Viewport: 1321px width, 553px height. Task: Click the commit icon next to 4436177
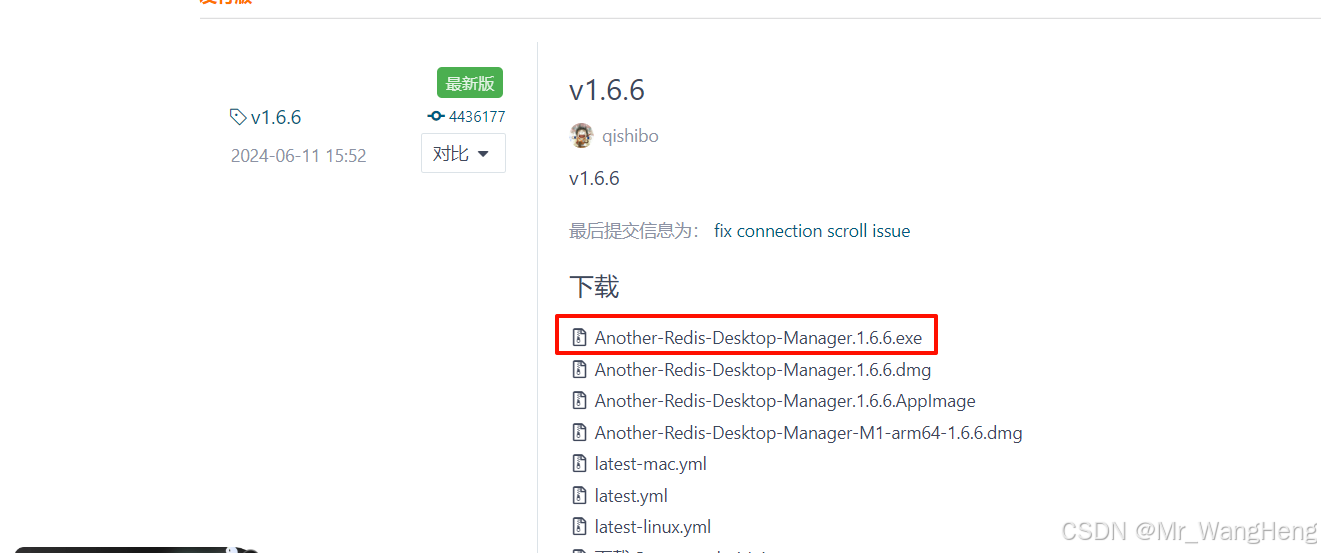(436, 116)
